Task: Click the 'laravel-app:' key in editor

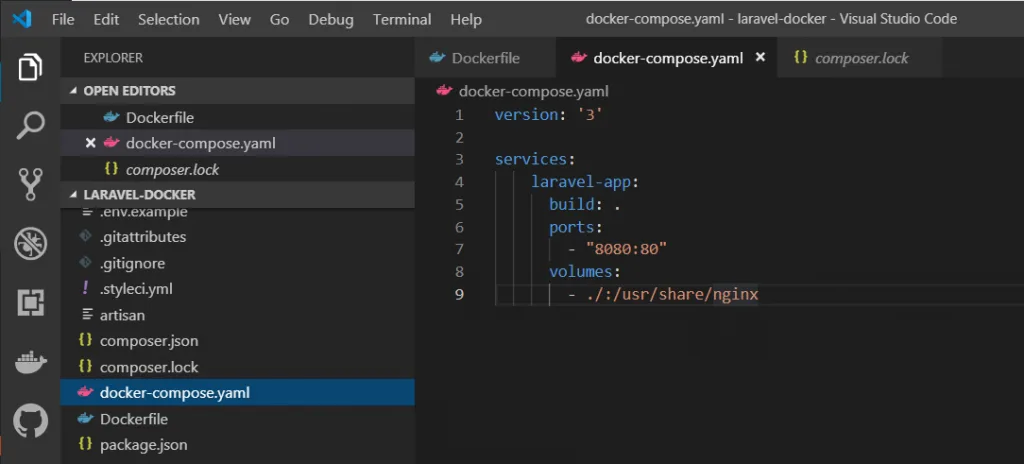Action: coord(584,182)
